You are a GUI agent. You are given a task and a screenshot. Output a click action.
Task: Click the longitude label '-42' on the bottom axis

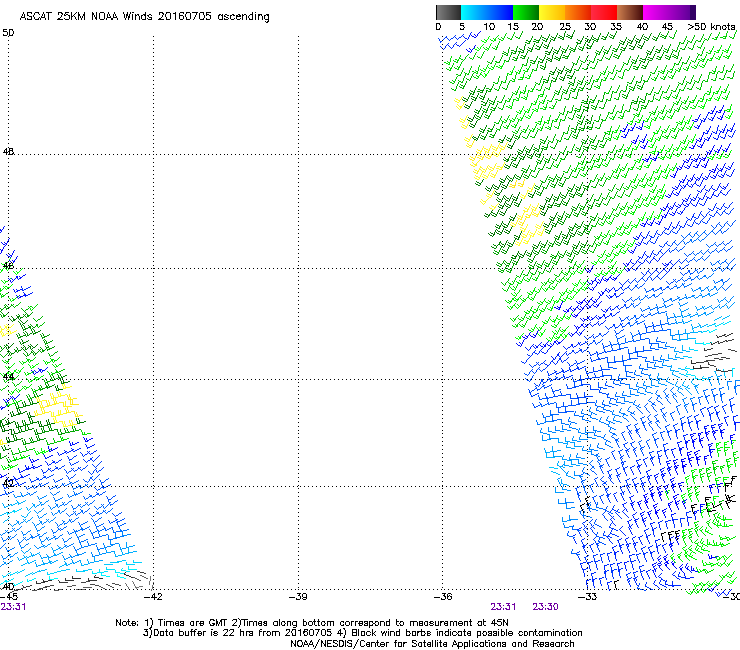(x=153, y=597)
